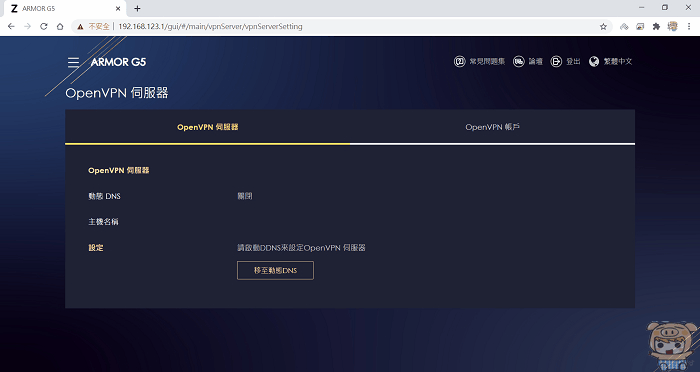
Task: Select the 設定 label
Action: click(x=96, y=247)
